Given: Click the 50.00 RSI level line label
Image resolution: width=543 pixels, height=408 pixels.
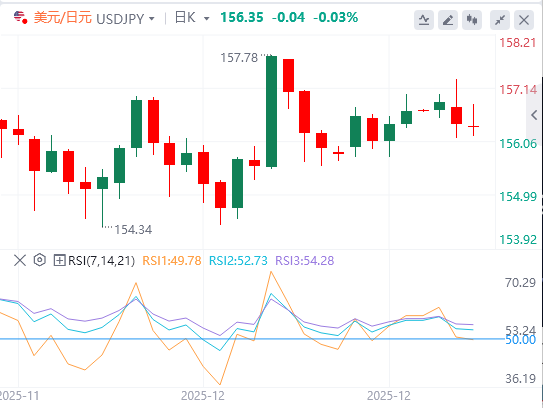Looking at the screenshot, I should (x=520, y=340).
